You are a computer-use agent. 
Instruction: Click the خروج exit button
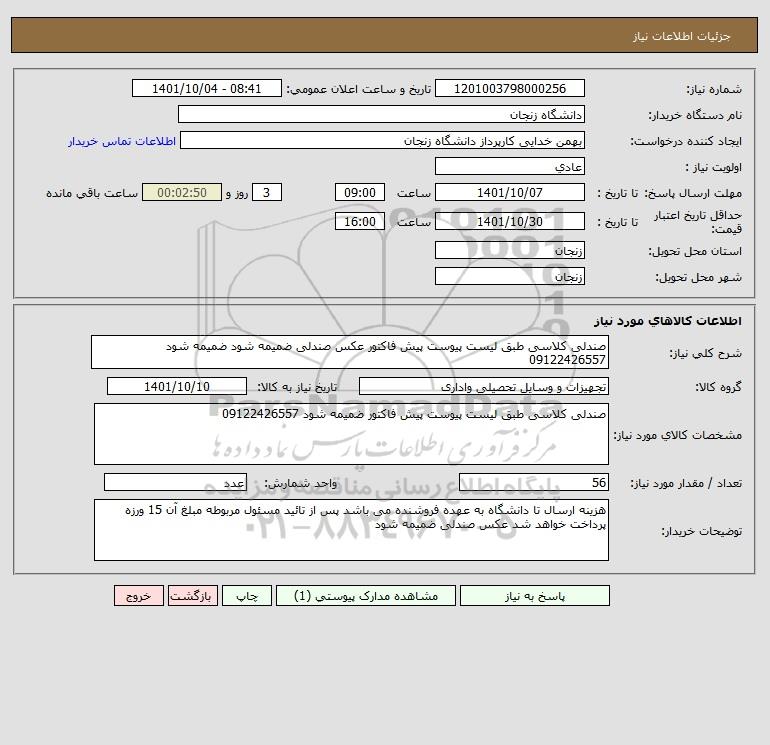(138, 596)
